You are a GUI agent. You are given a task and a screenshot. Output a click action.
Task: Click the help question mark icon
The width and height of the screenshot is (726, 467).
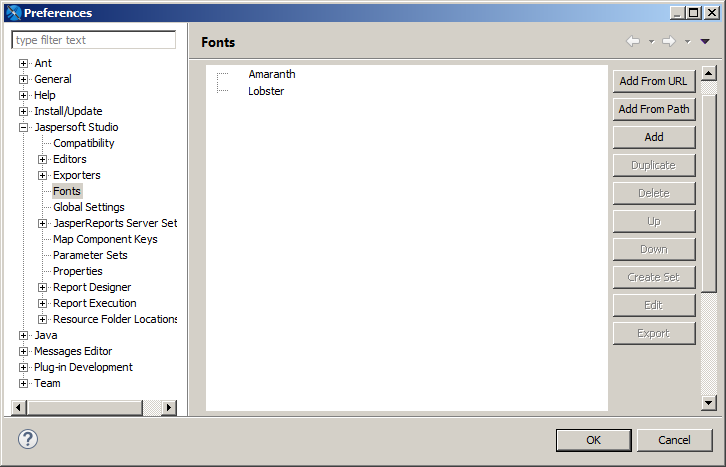click(28, 439)
